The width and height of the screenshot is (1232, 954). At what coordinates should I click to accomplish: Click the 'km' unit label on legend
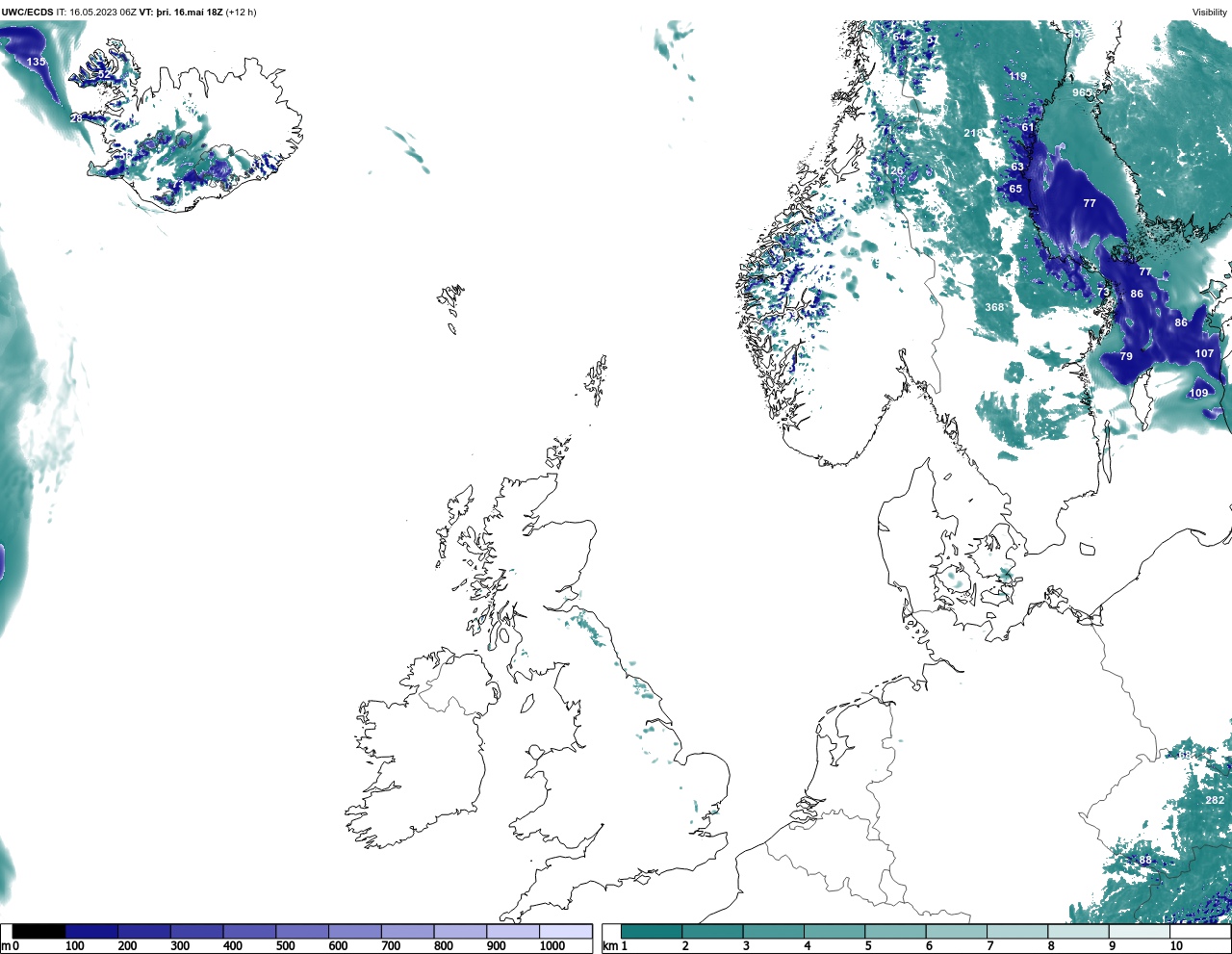click(609, 946)
